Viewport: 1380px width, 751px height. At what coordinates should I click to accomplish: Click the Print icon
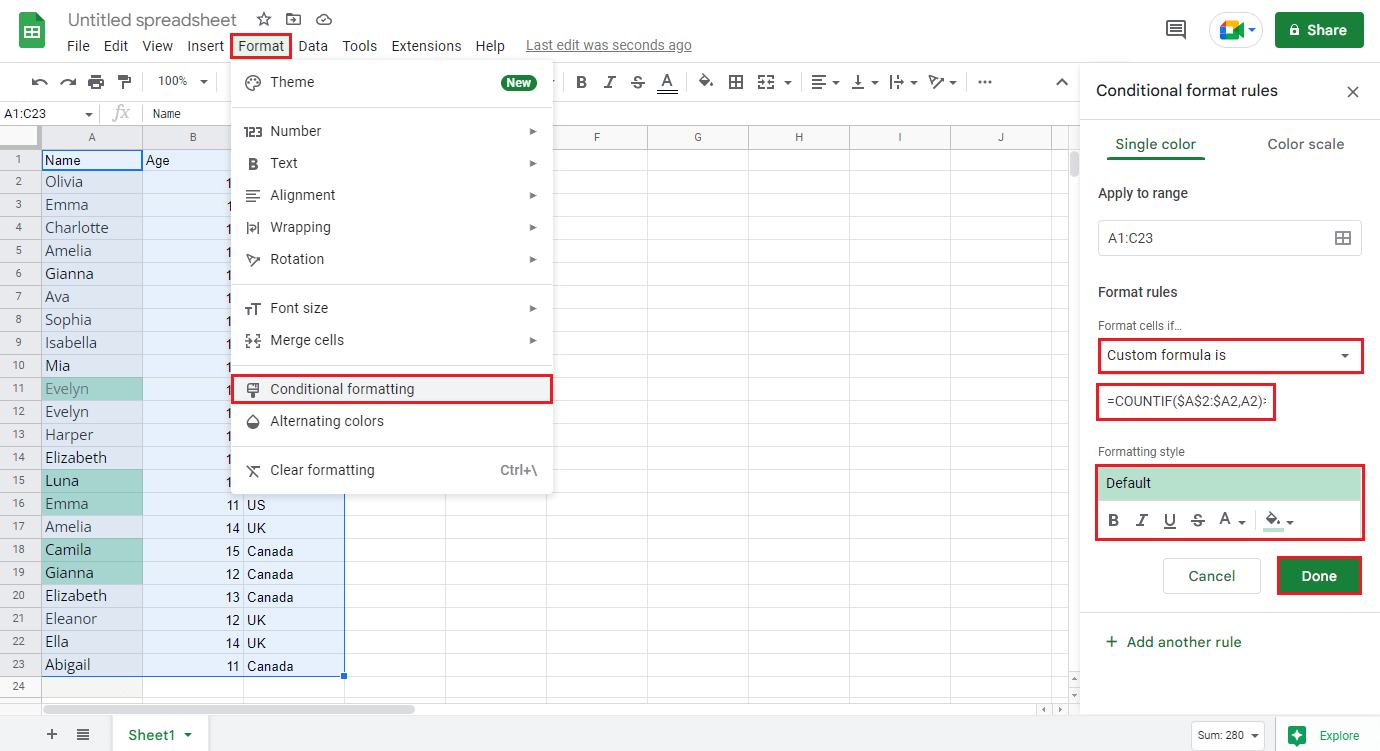coord(96,82)
